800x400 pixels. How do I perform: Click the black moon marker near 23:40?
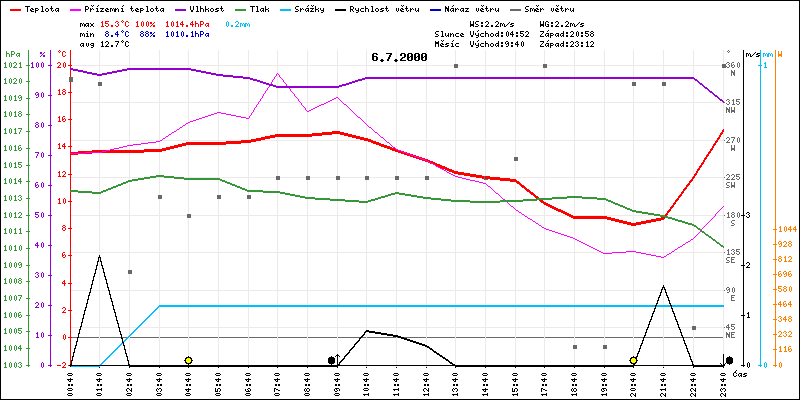point(729,360)
